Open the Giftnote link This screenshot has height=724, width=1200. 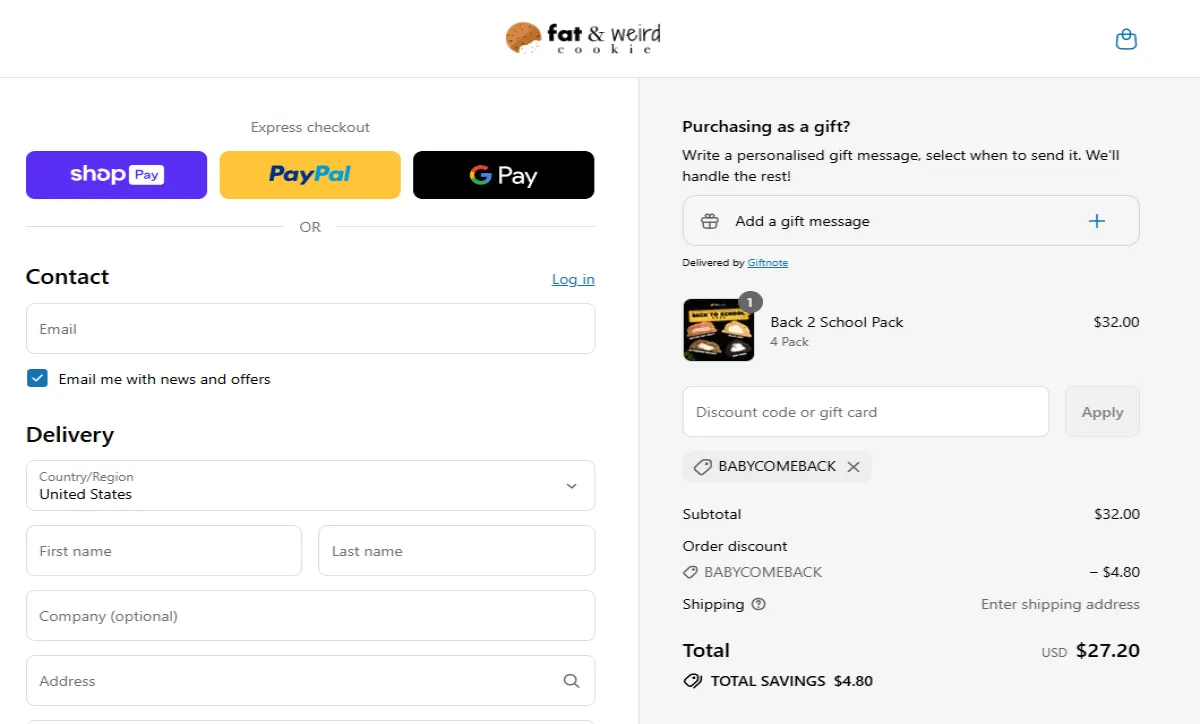click(x=768, y=262)
